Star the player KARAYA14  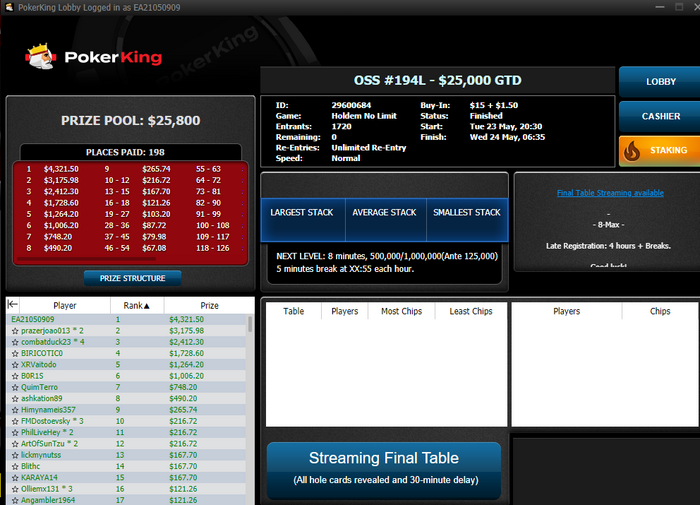click(x=15, y=478)
